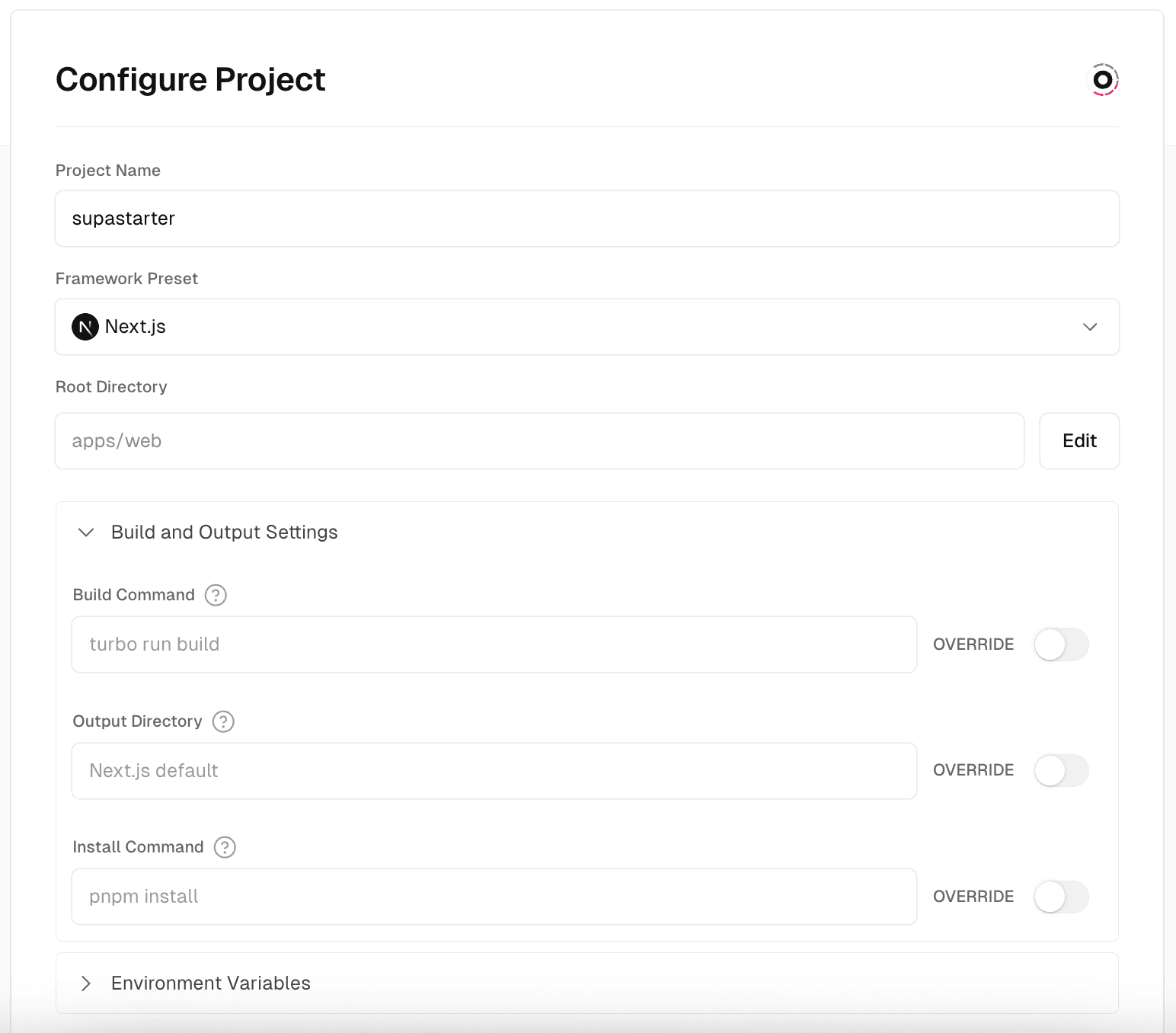Click the Edit button for Root Directory
Screen dimensions: 1176x1033
point(1079,441)
